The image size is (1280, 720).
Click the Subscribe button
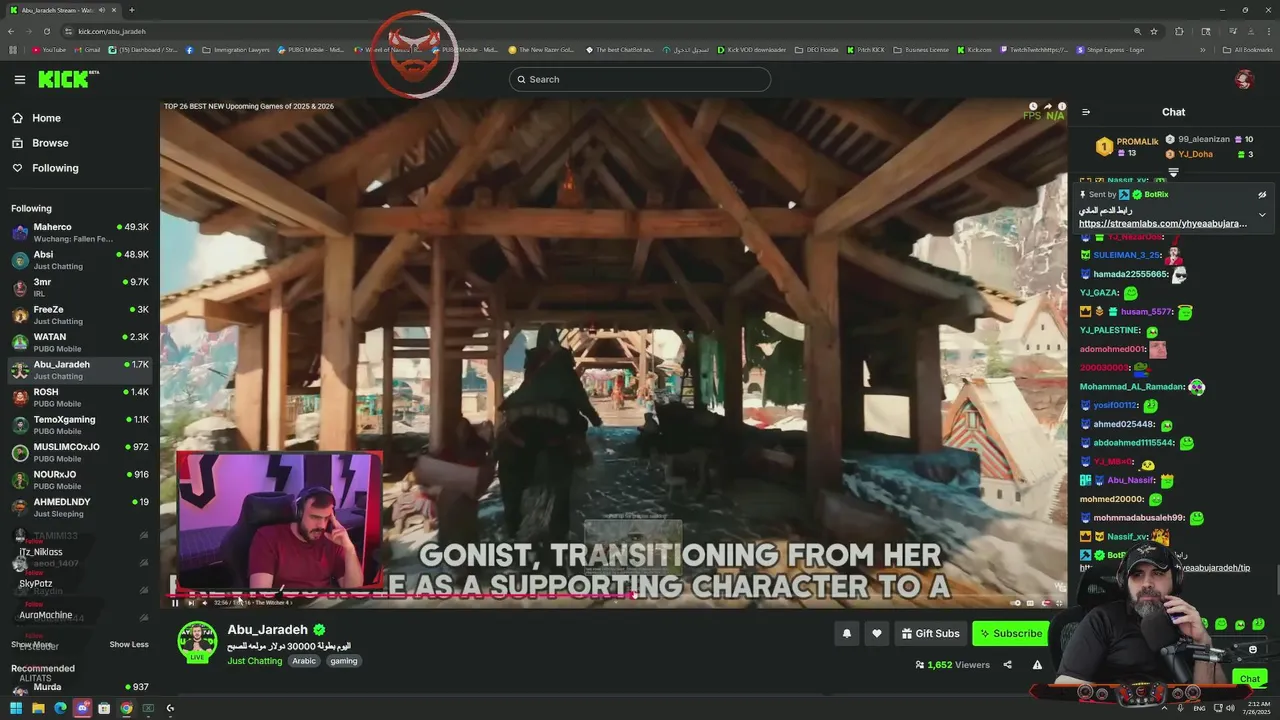1010,633
